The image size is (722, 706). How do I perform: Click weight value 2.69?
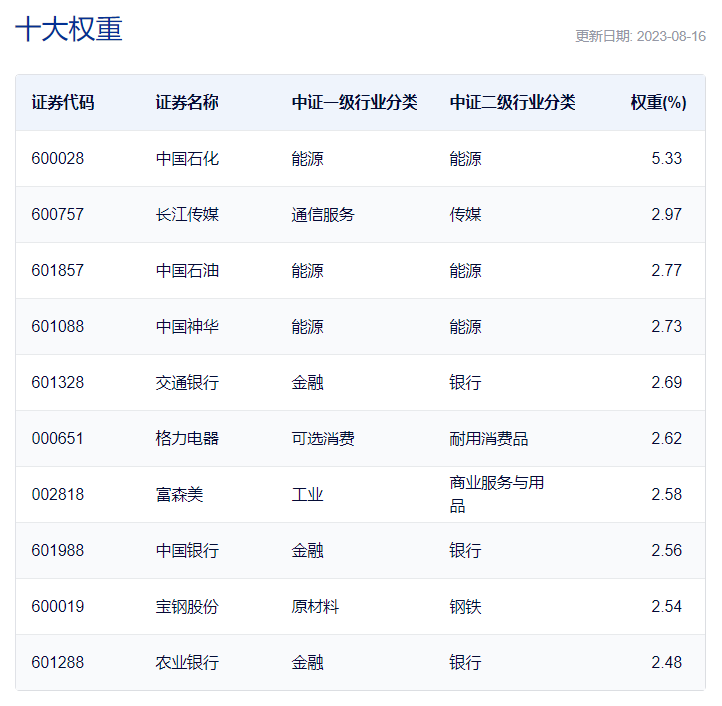[666, 382]
